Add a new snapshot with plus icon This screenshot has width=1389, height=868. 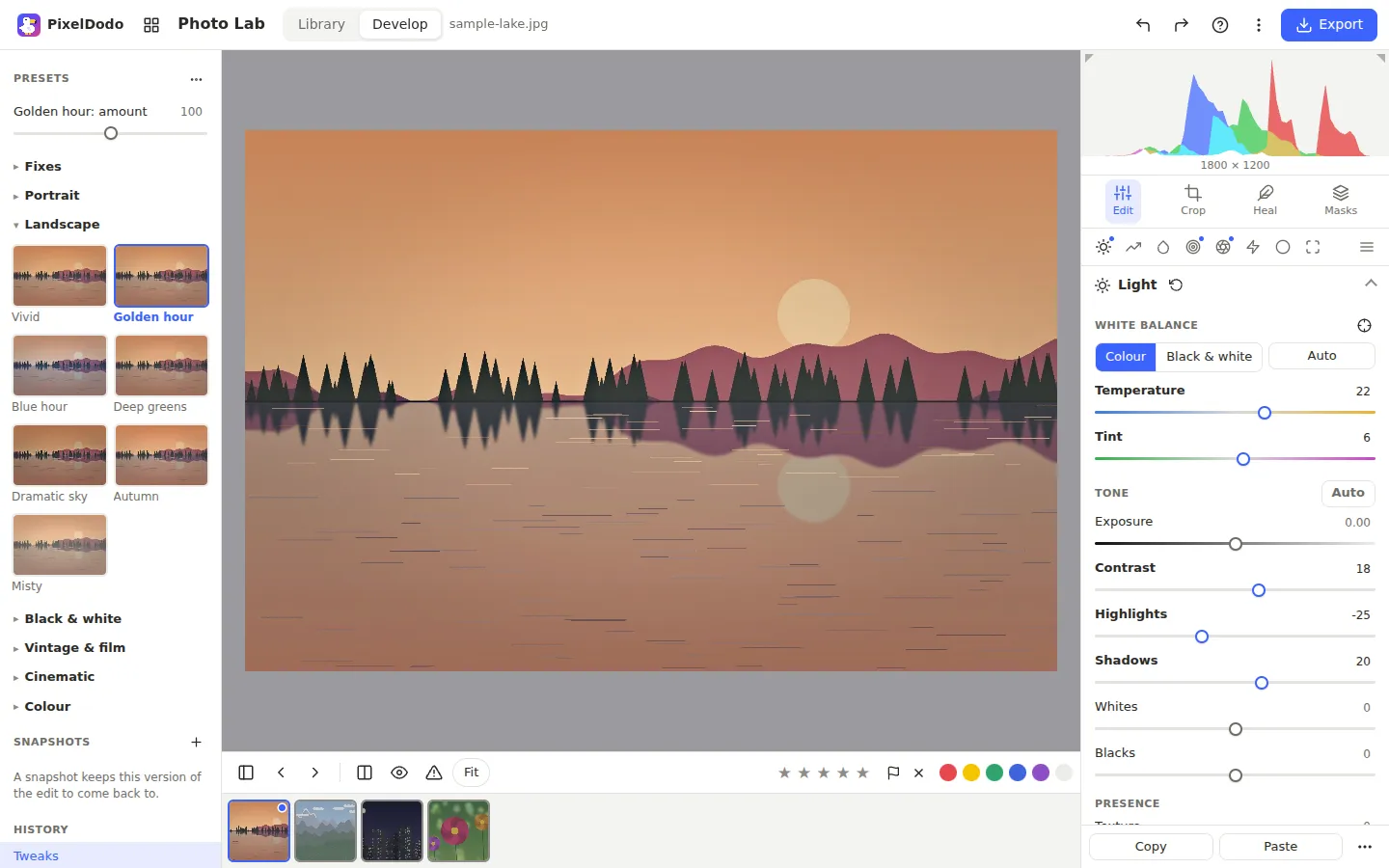click(x=196, y=742)
